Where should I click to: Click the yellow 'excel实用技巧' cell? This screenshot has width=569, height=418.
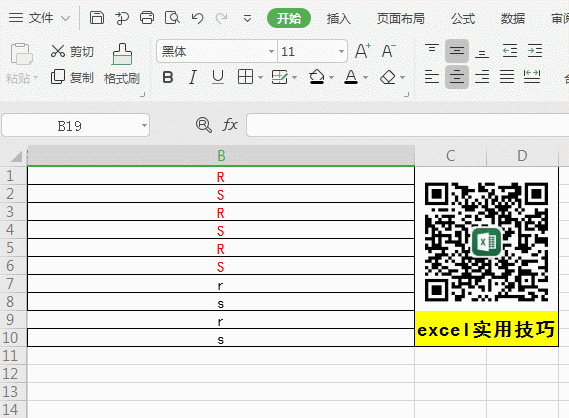[x=486, y=329]
